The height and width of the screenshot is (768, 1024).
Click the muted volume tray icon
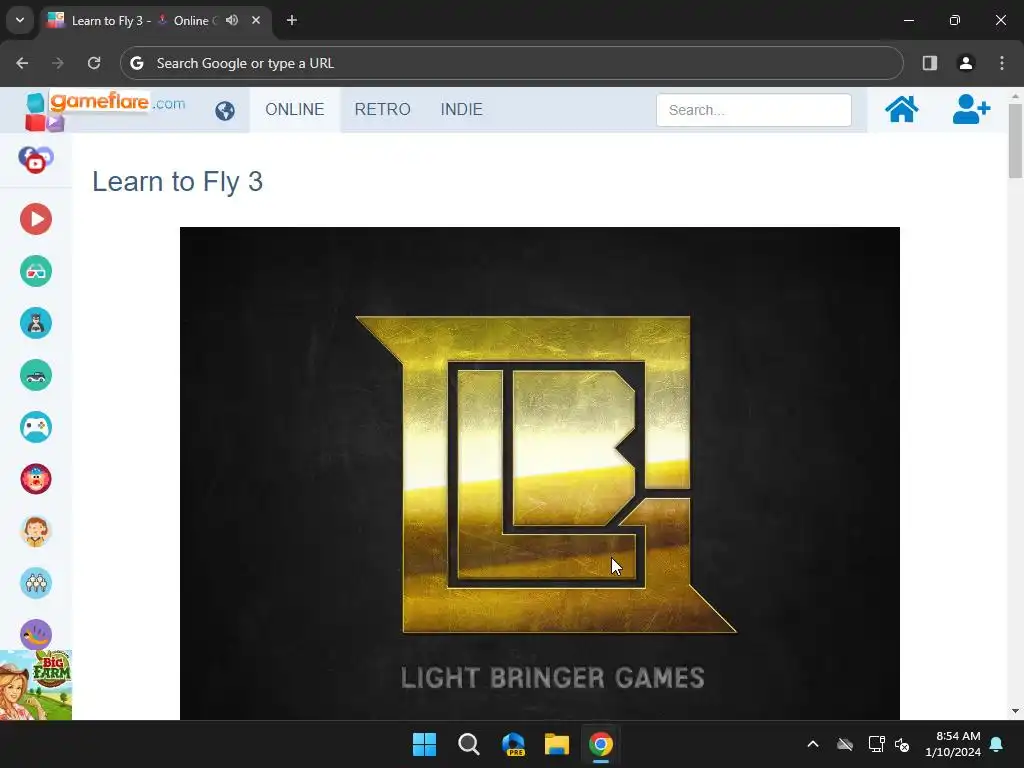point(903,744)
